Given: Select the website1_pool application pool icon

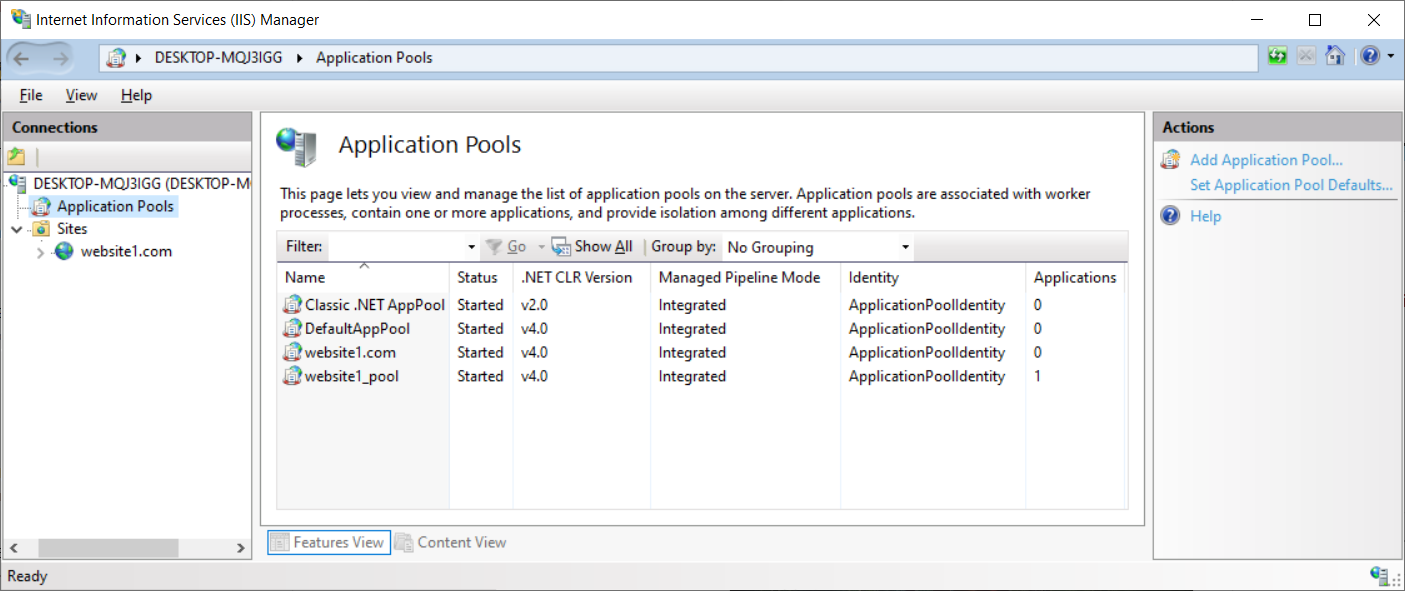Looking at the screenshot, I should pos(292,376).
